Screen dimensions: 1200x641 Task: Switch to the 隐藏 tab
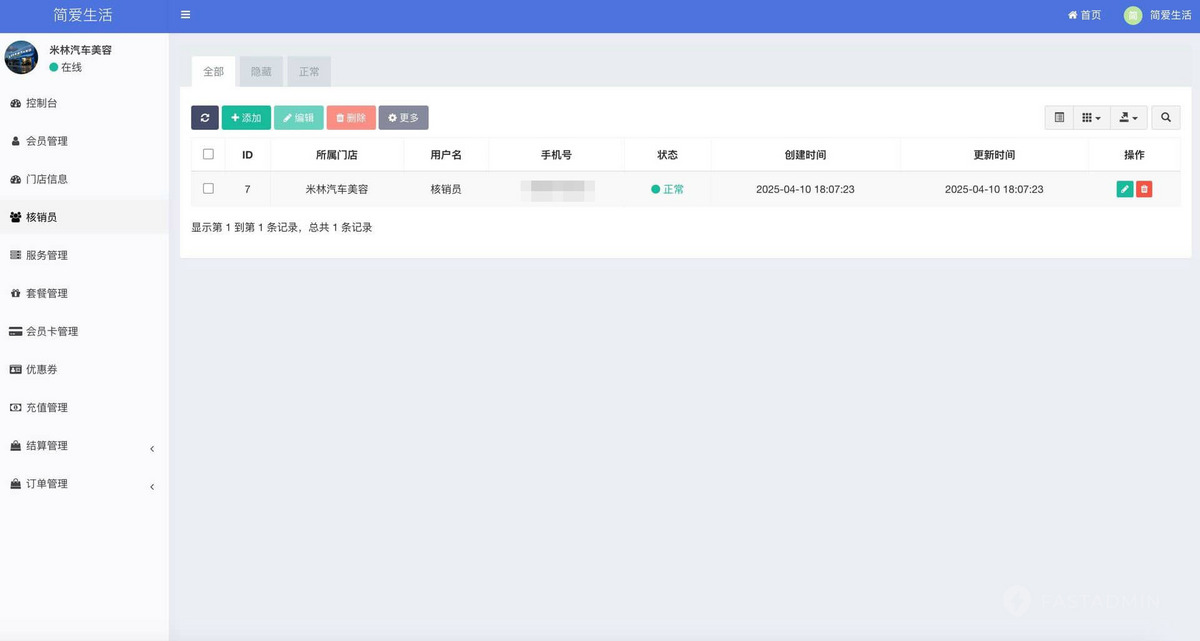point(260,71)
